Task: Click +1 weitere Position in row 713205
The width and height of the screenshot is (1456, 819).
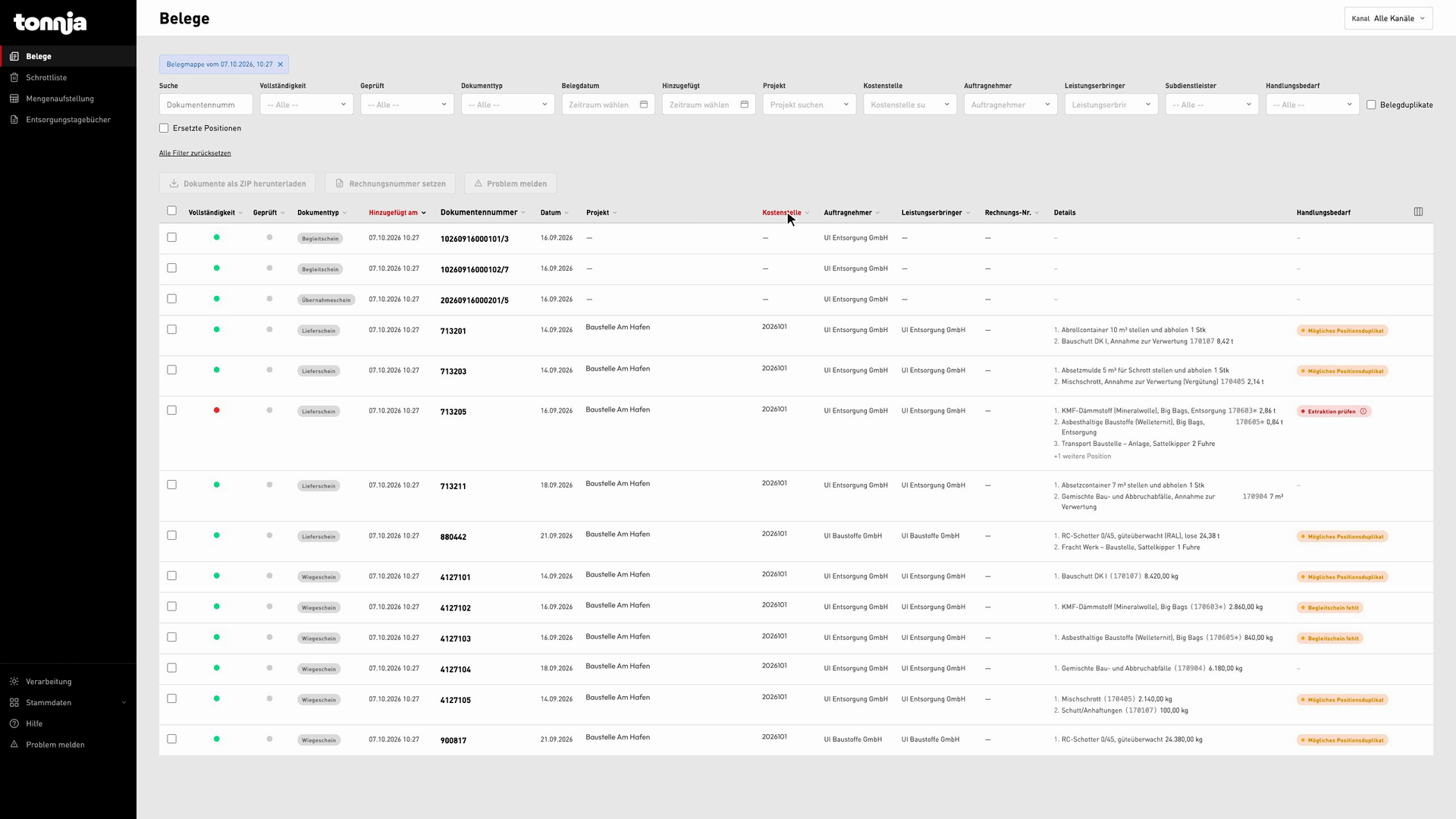Action: [1082, 457]
